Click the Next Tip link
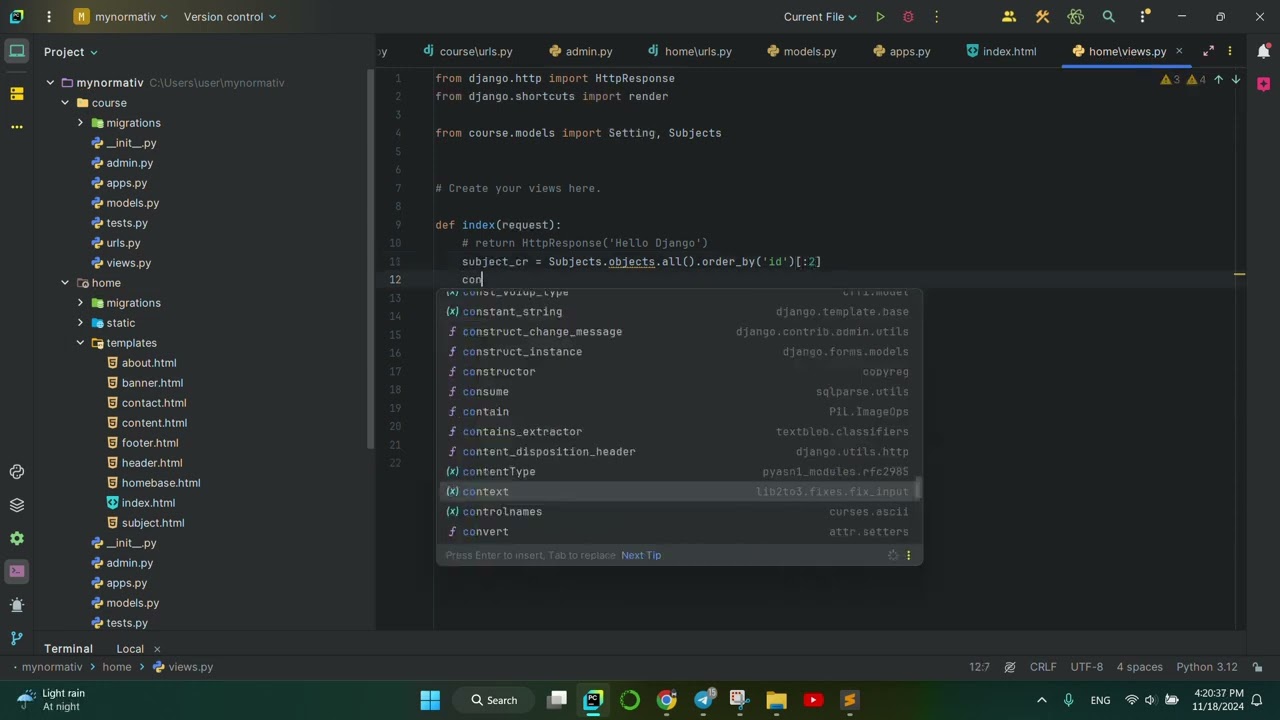Viewport: 1280px width, 720px height. tap(641, 555)
